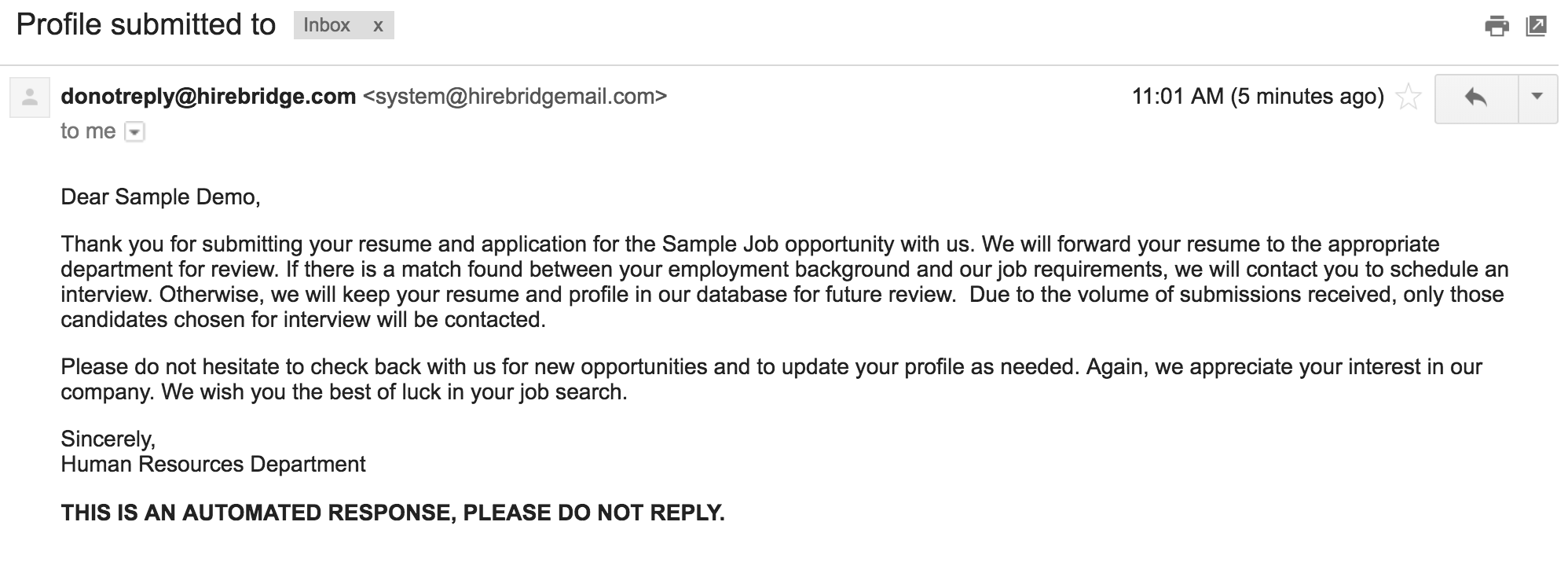Reply using the arrow button
The width and height of the screenshot is (1568, 577).
[x=1476, y=97]
